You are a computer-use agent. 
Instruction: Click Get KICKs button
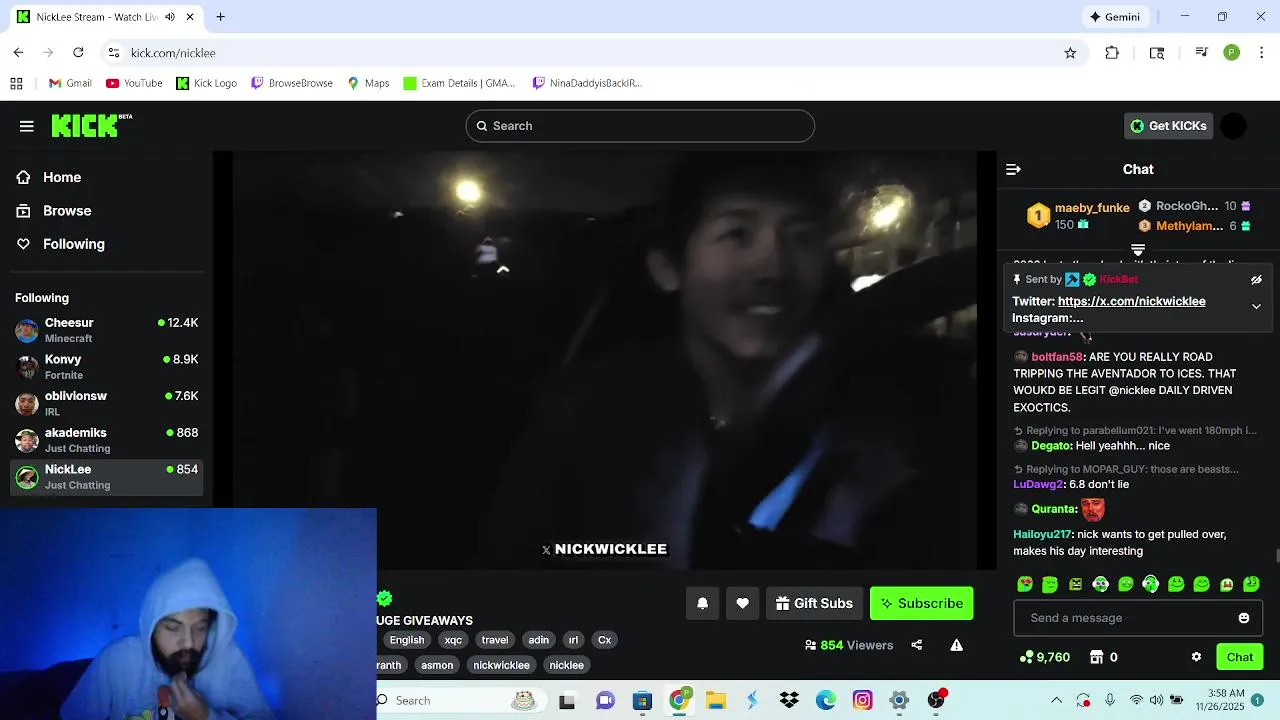coord(1168,126)
